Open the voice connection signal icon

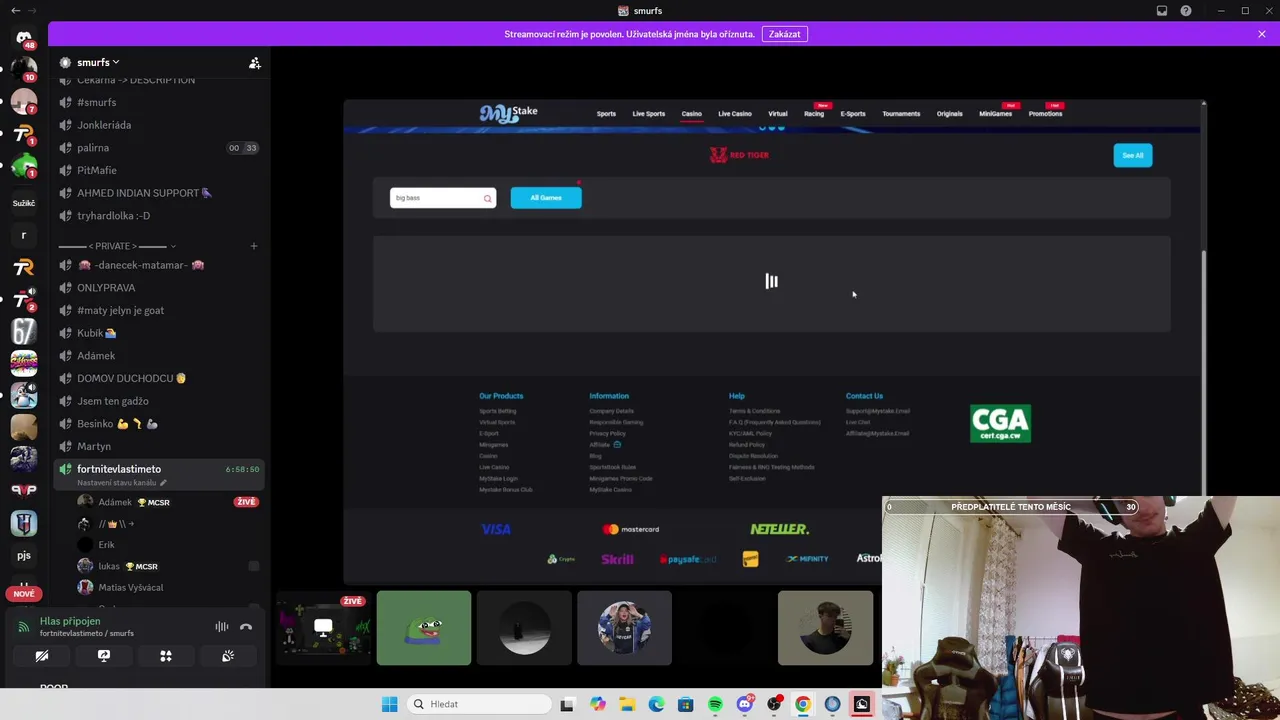24,627
